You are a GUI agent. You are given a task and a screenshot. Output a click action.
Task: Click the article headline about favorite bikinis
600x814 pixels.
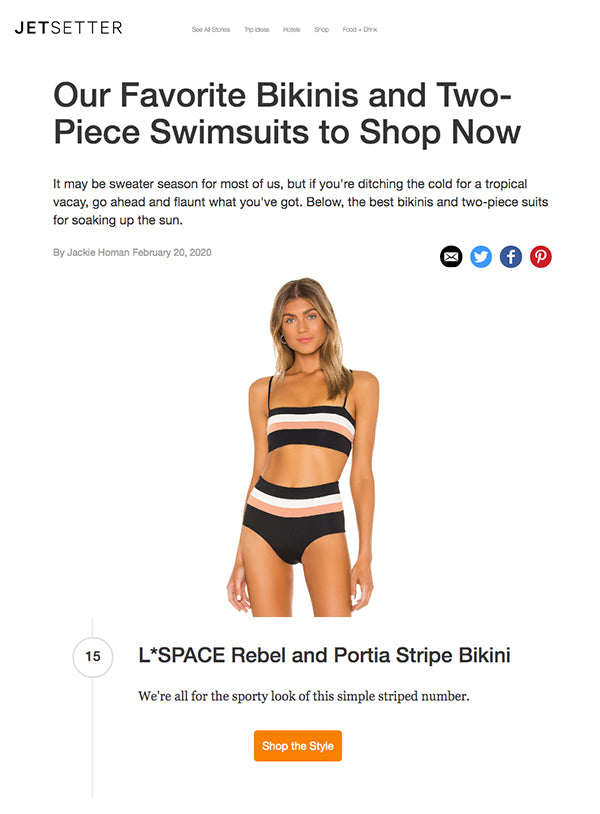[x=287, y=114]
